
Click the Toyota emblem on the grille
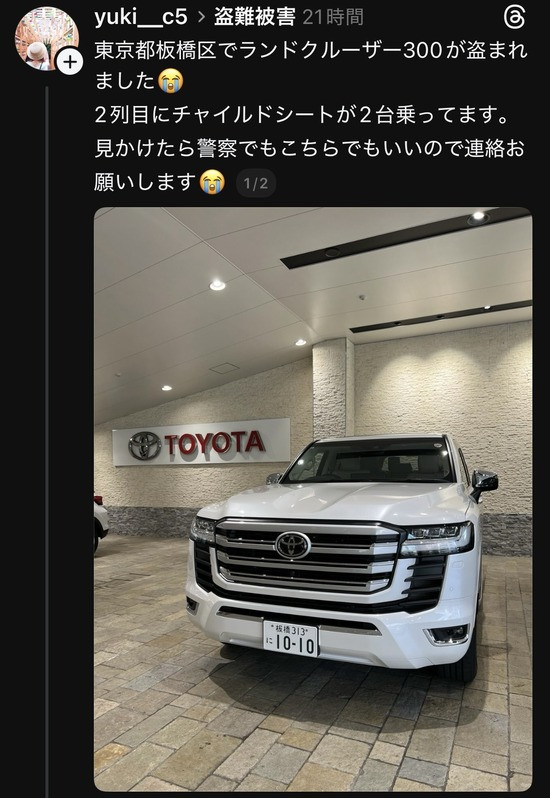[x=293, y=545]
